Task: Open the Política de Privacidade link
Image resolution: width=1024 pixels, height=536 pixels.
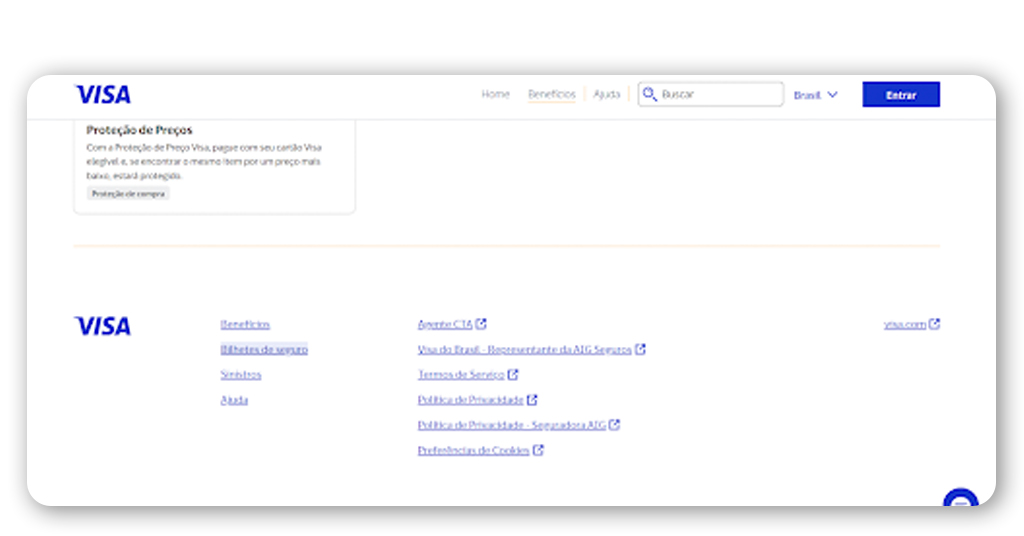Action: click(x=470, y=400)
